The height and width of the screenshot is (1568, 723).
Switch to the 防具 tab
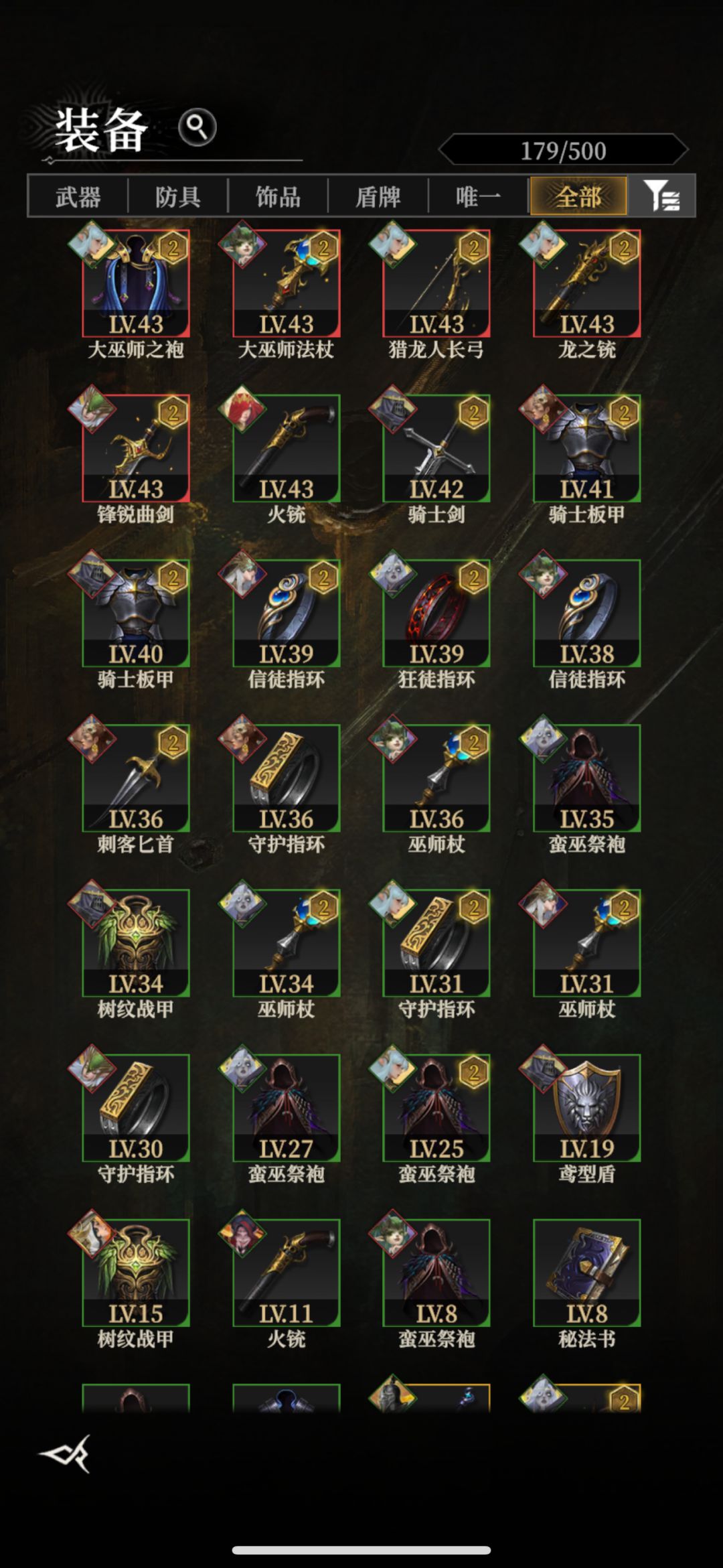178,196
